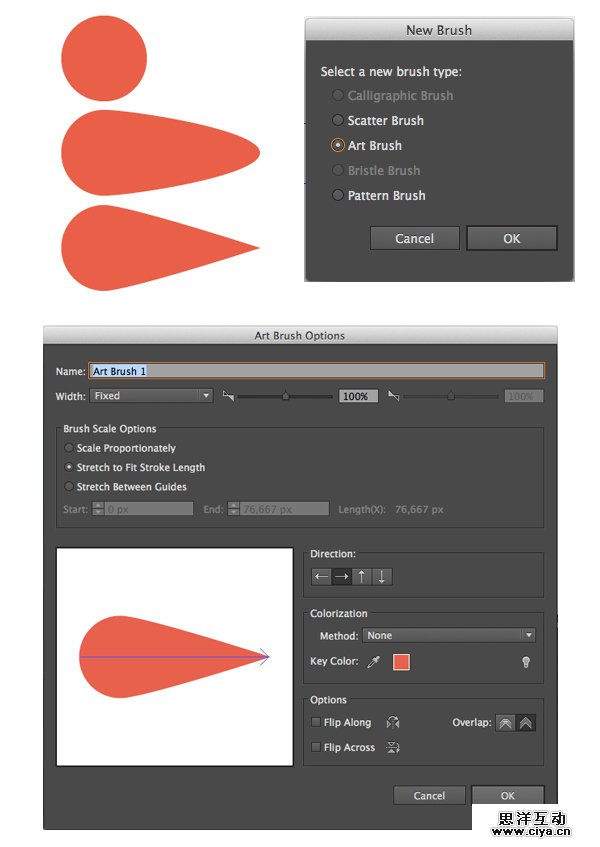The height and width of the screenshot is (847, 600).
Task: Select the down direction arrow button
Action: pos(382,576)
